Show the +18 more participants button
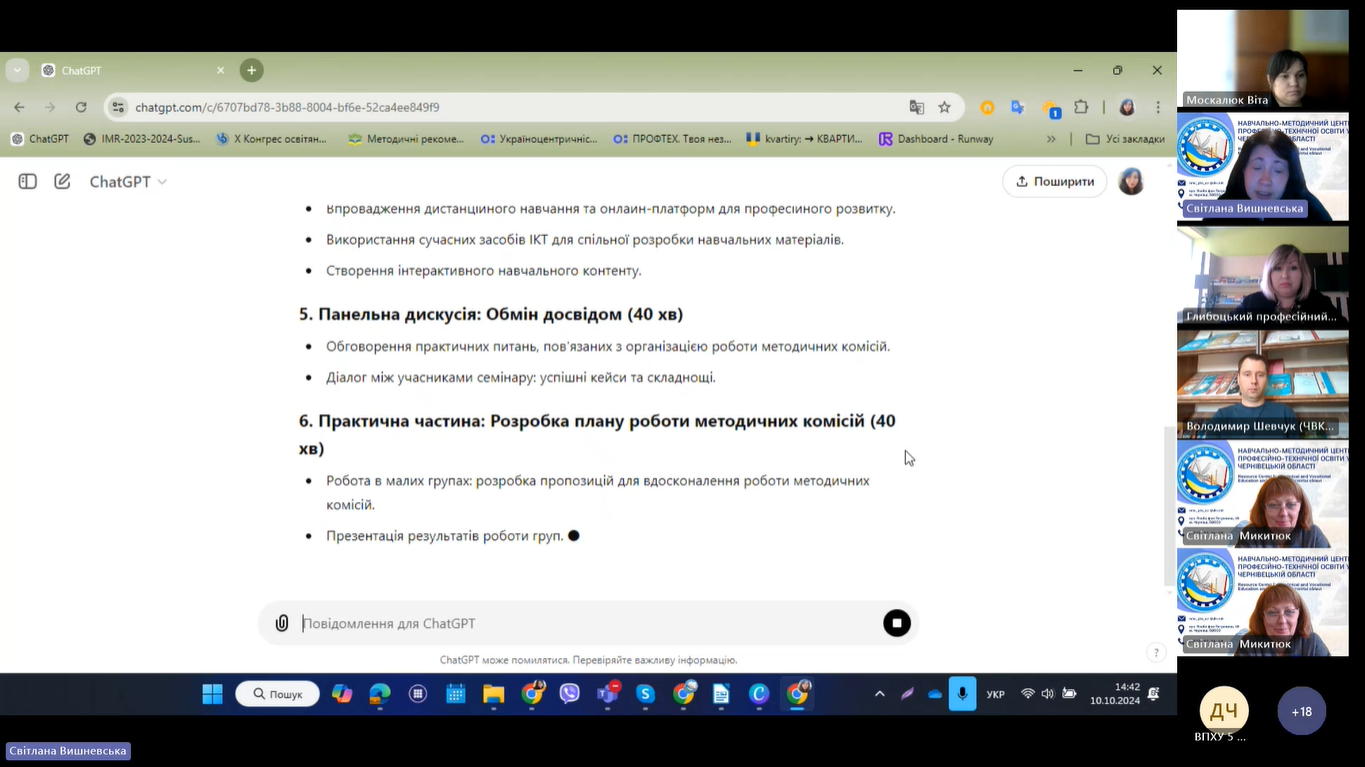 pos(1301,711)
